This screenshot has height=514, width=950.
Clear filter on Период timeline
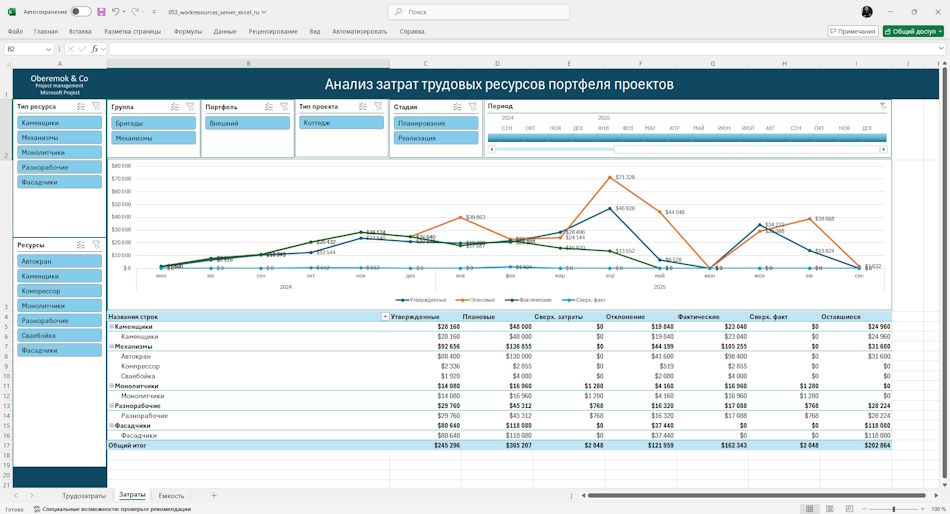[883, 106]
